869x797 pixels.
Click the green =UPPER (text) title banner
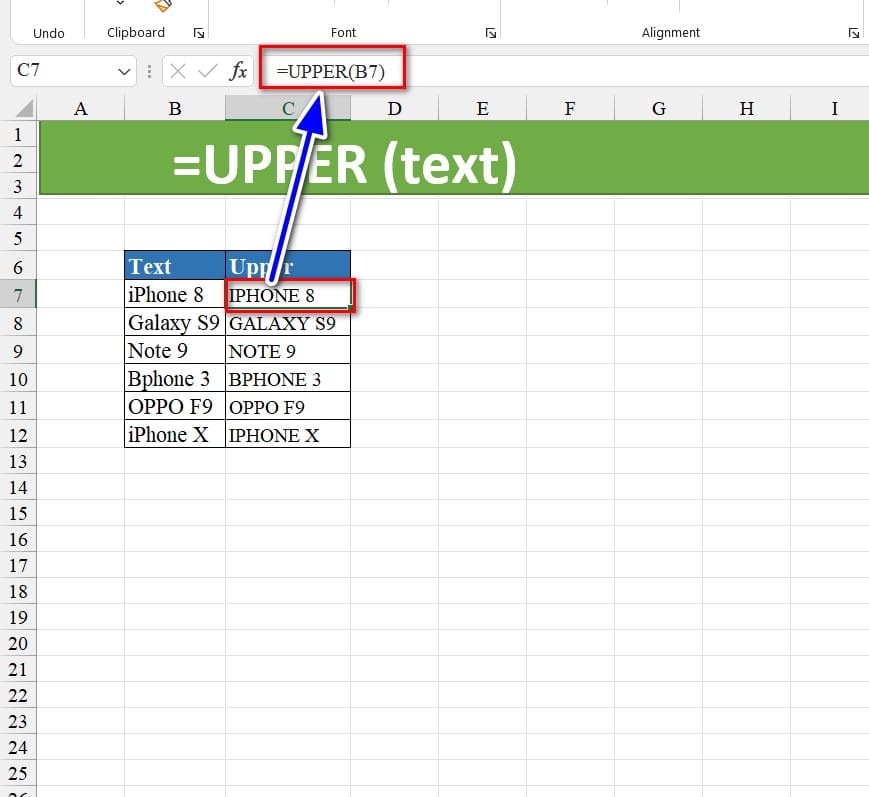point(600,160)
